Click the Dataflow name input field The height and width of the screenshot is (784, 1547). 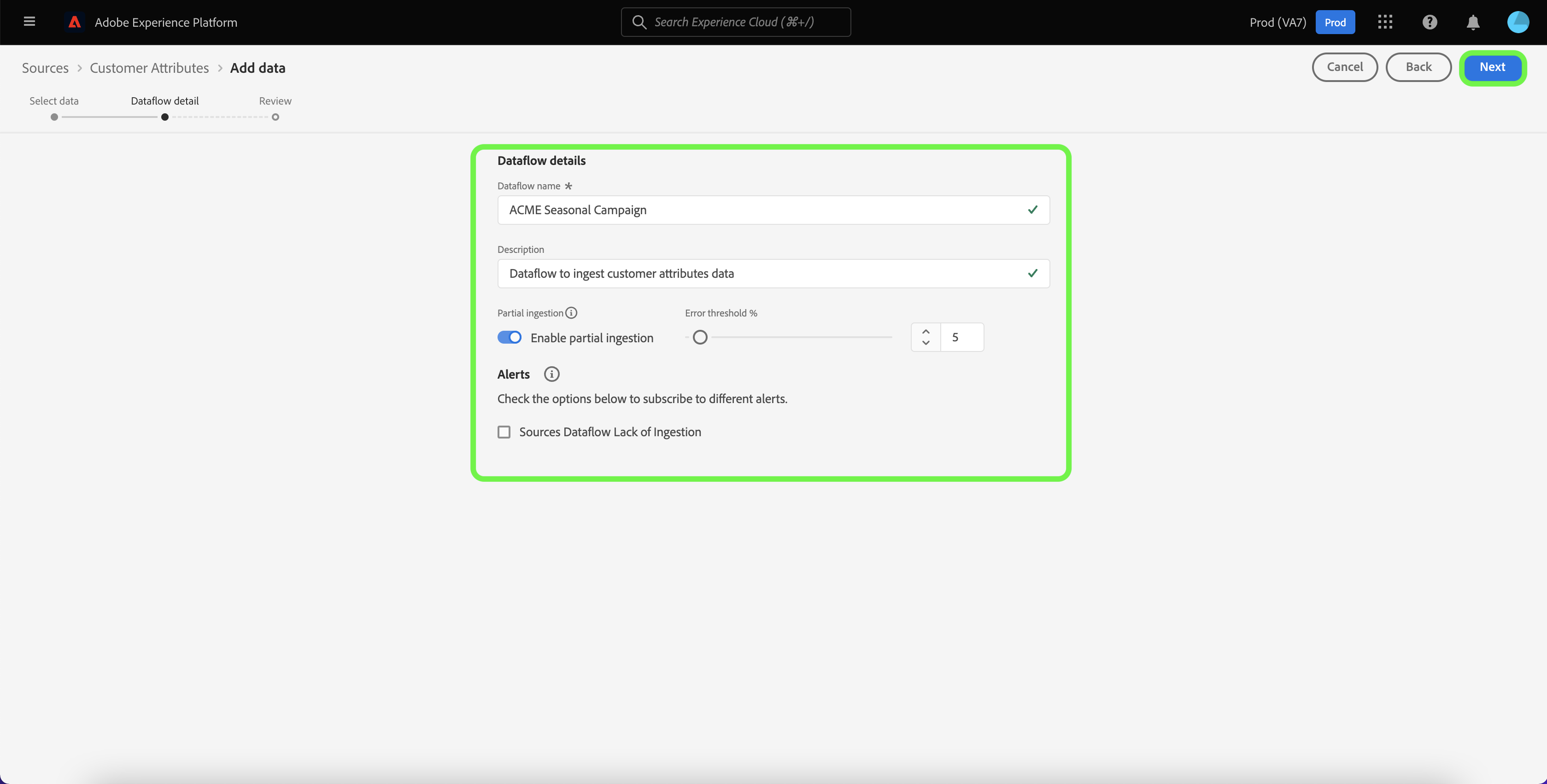763,210
